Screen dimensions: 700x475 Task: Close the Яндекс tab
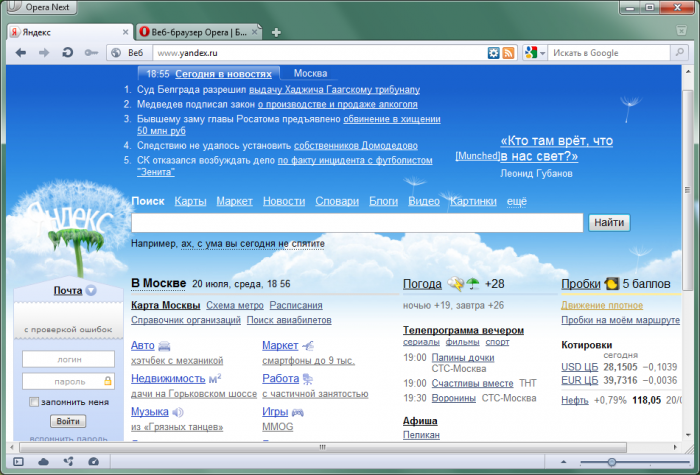(125, 32)
